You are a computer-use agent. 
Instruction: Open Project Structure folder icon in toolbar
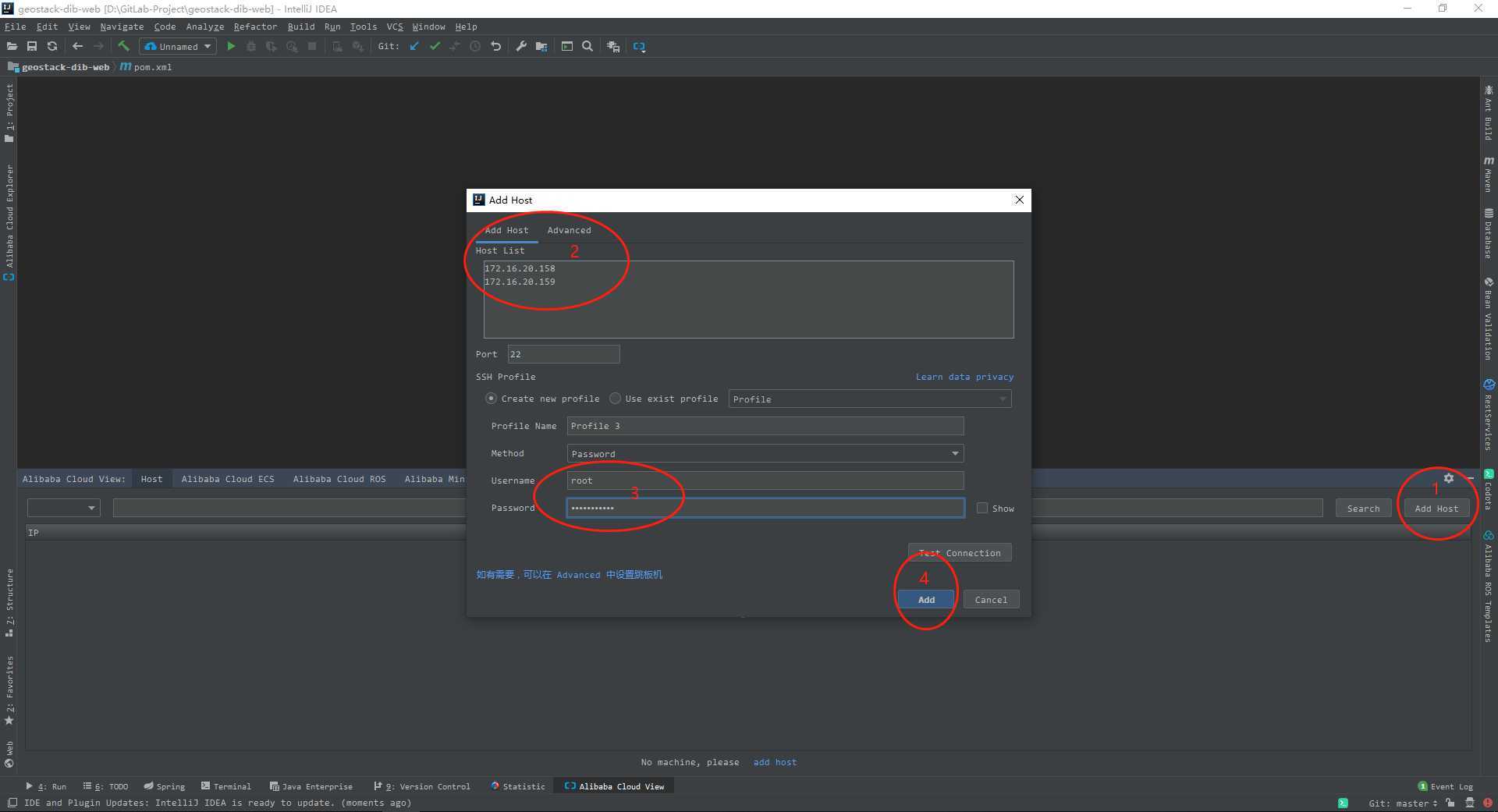(x=541, y=47)
